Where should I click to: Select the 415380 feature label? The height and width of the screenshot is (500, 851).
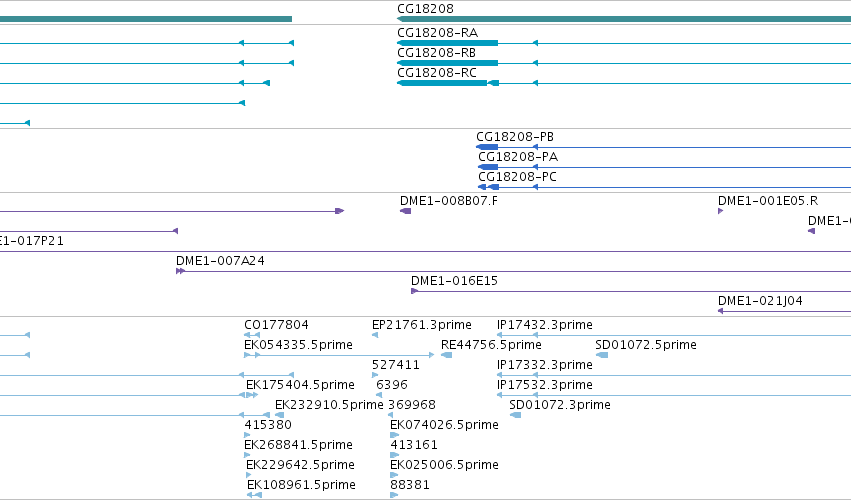[x=268, y=425]
